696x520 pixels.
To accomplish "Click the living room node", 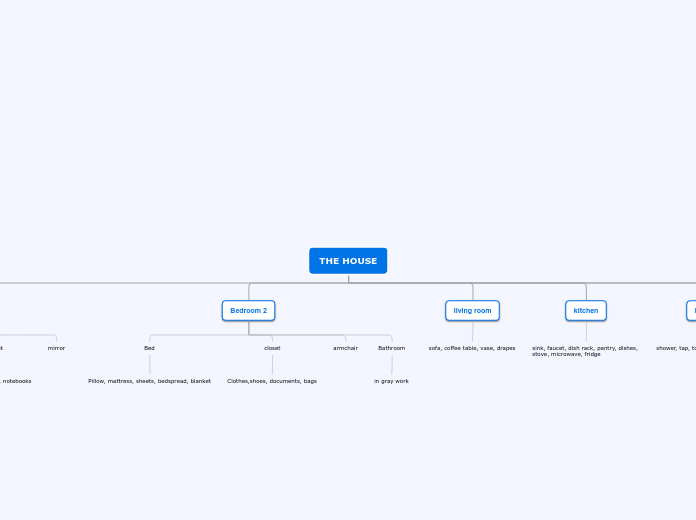I will [472, 311].
